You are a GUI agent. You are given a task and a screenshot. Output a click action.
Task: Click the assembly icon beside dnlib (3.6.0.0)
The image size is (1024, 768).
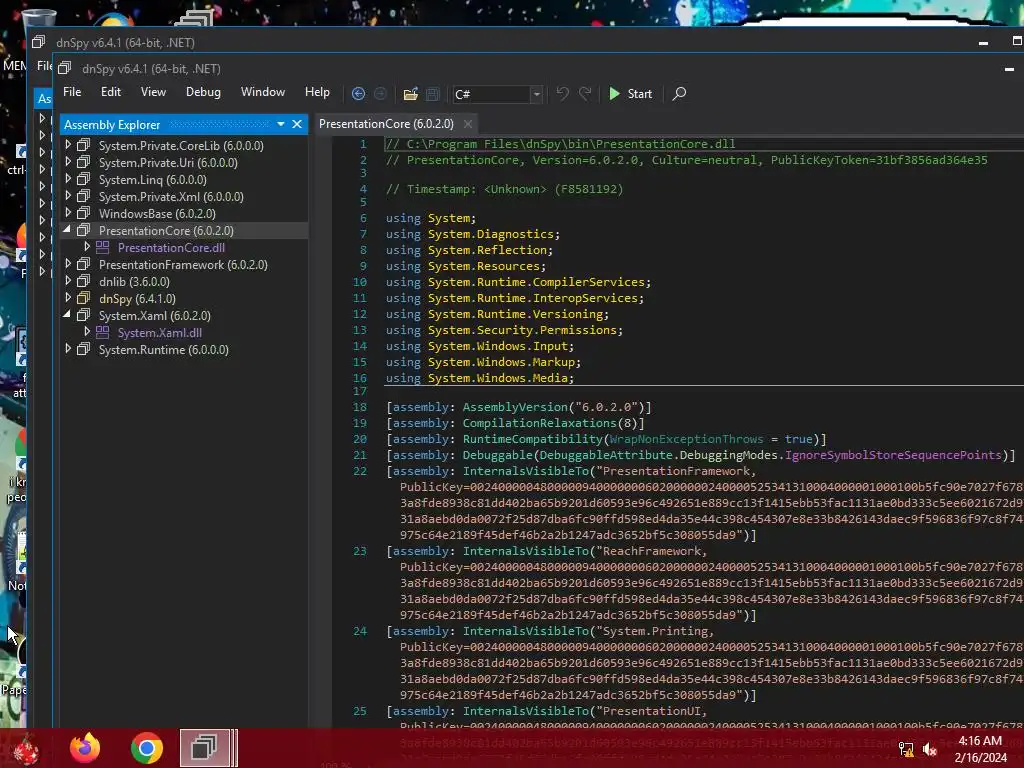click(84, 281)
